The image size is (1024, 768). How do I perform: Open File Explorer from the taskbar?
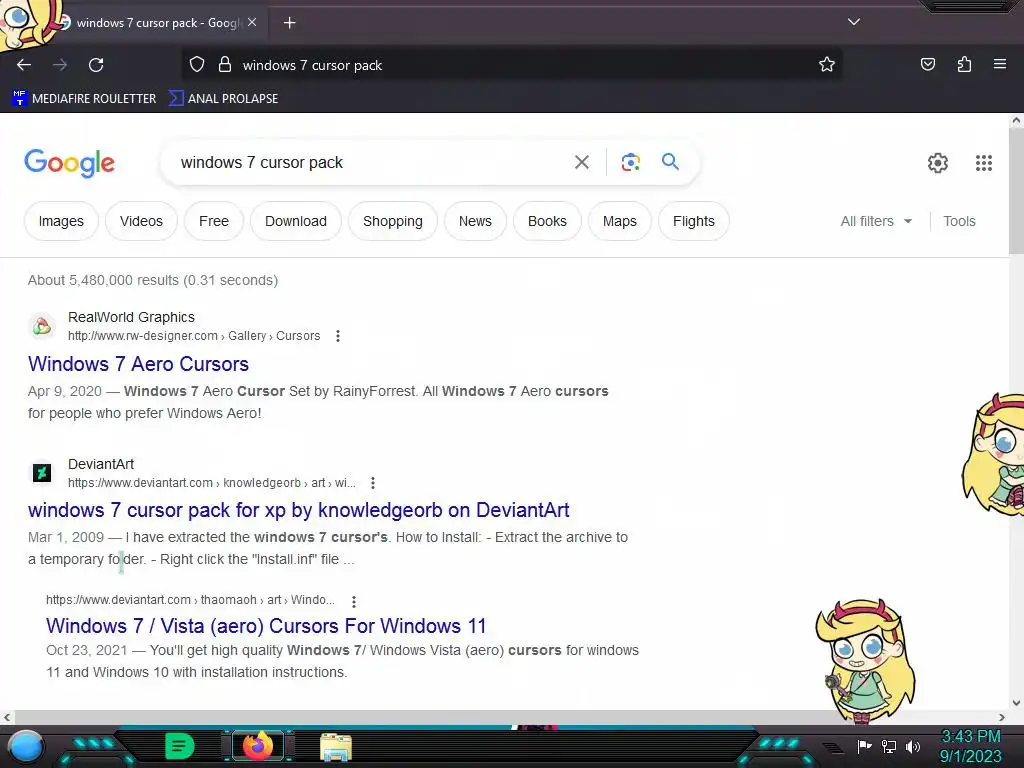coord(336,747)
